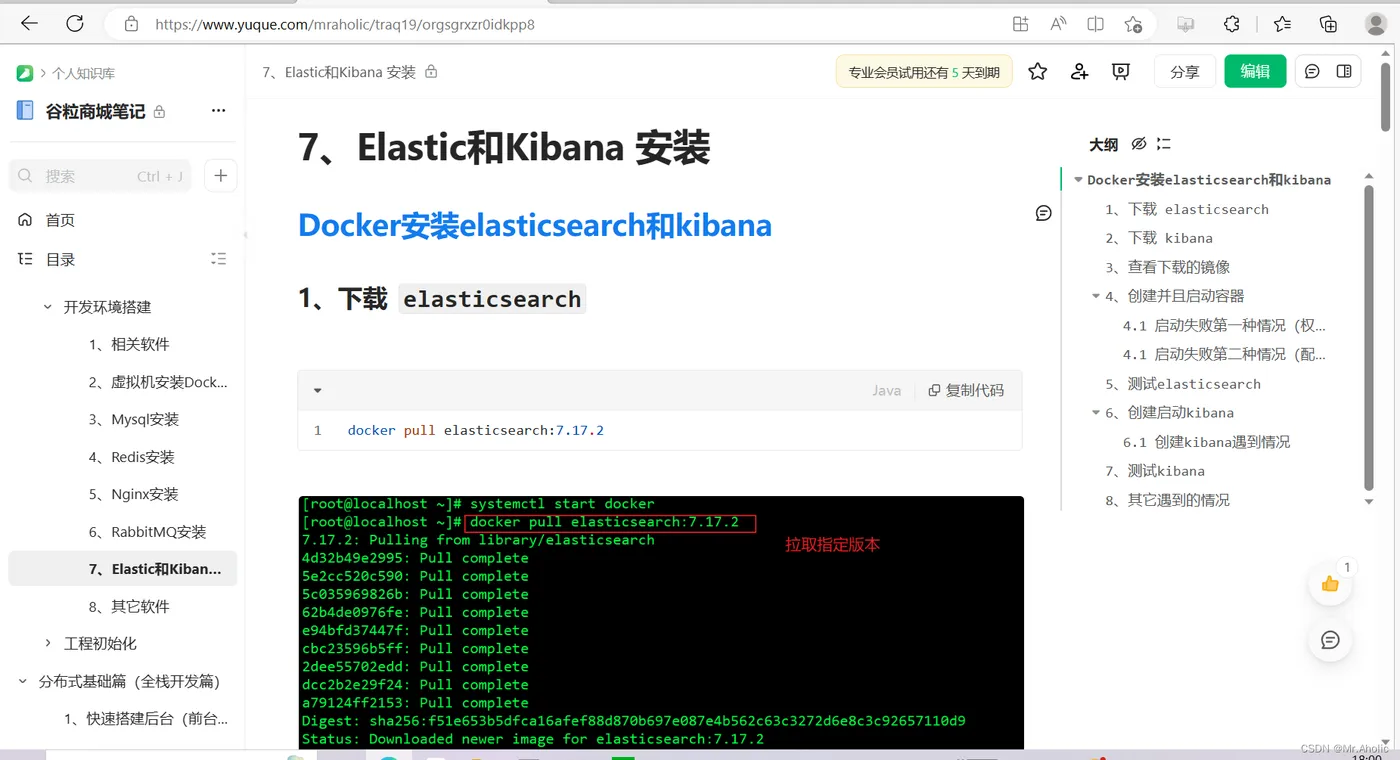Start presentation mode icon
This screenshot has width=1400, height=760.
(1121, 72)
